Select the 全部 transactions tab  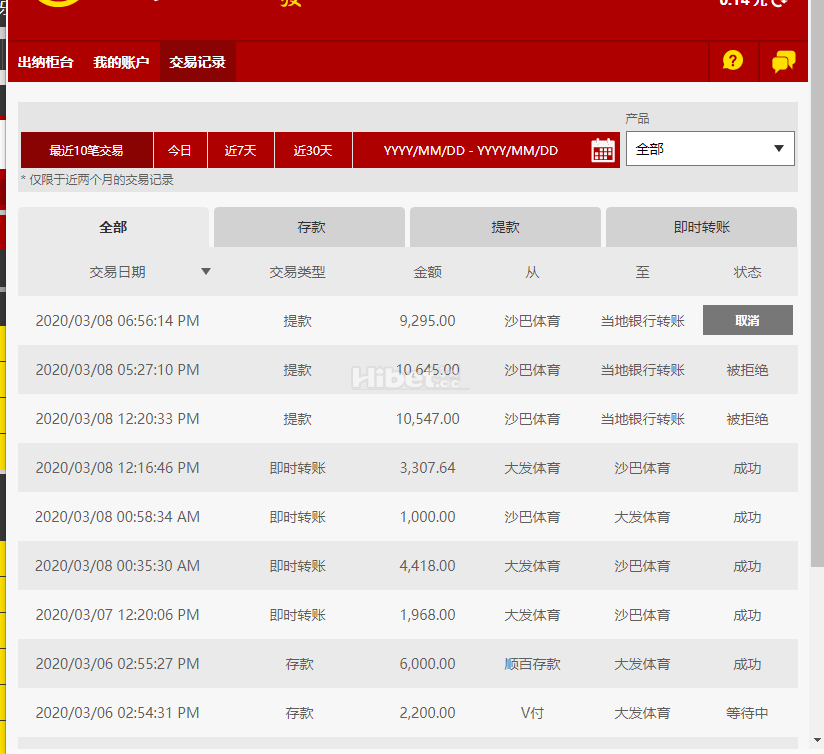pyautogui.click(x=113, y=227)
